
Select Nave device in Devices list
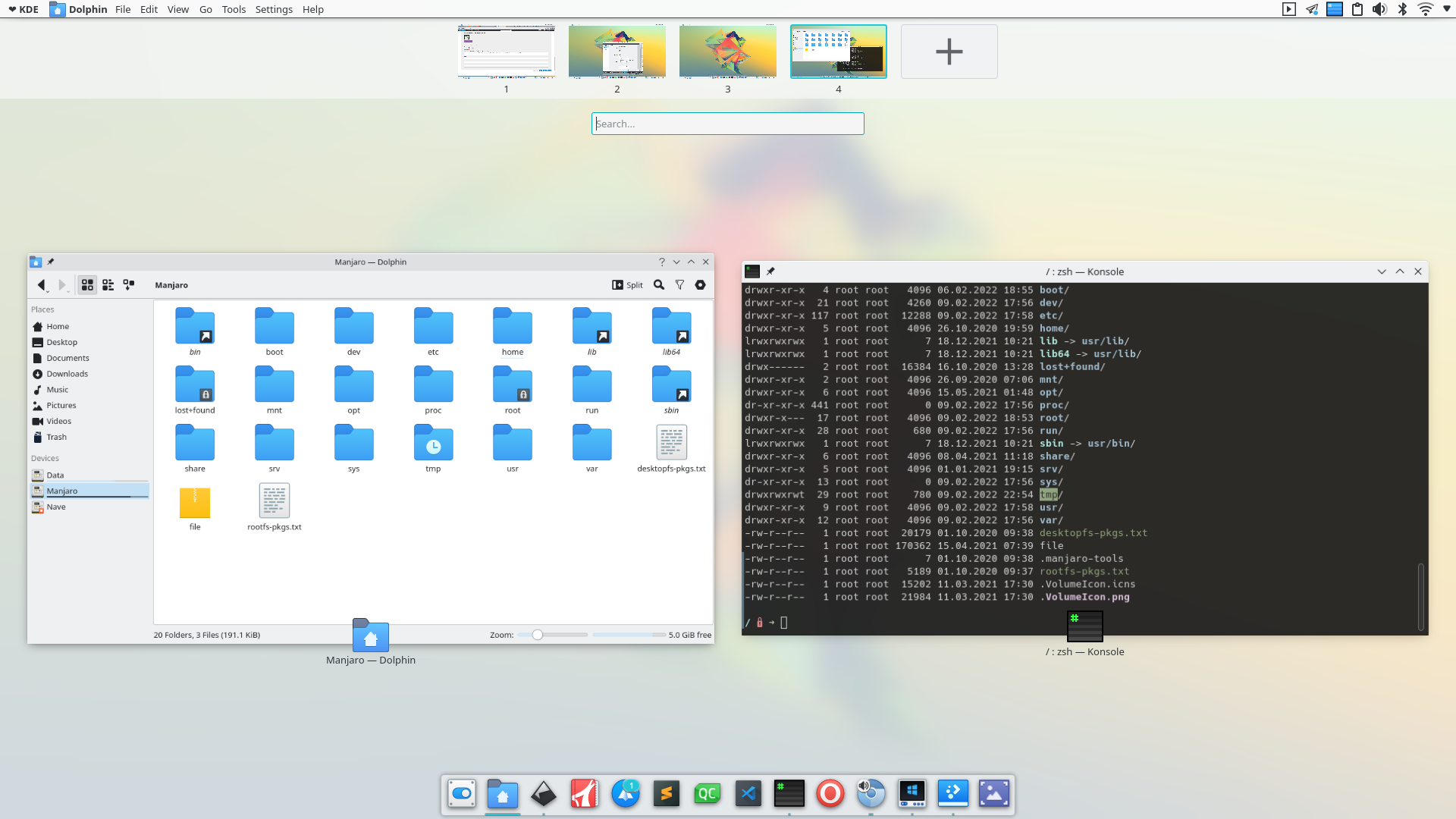89,507
